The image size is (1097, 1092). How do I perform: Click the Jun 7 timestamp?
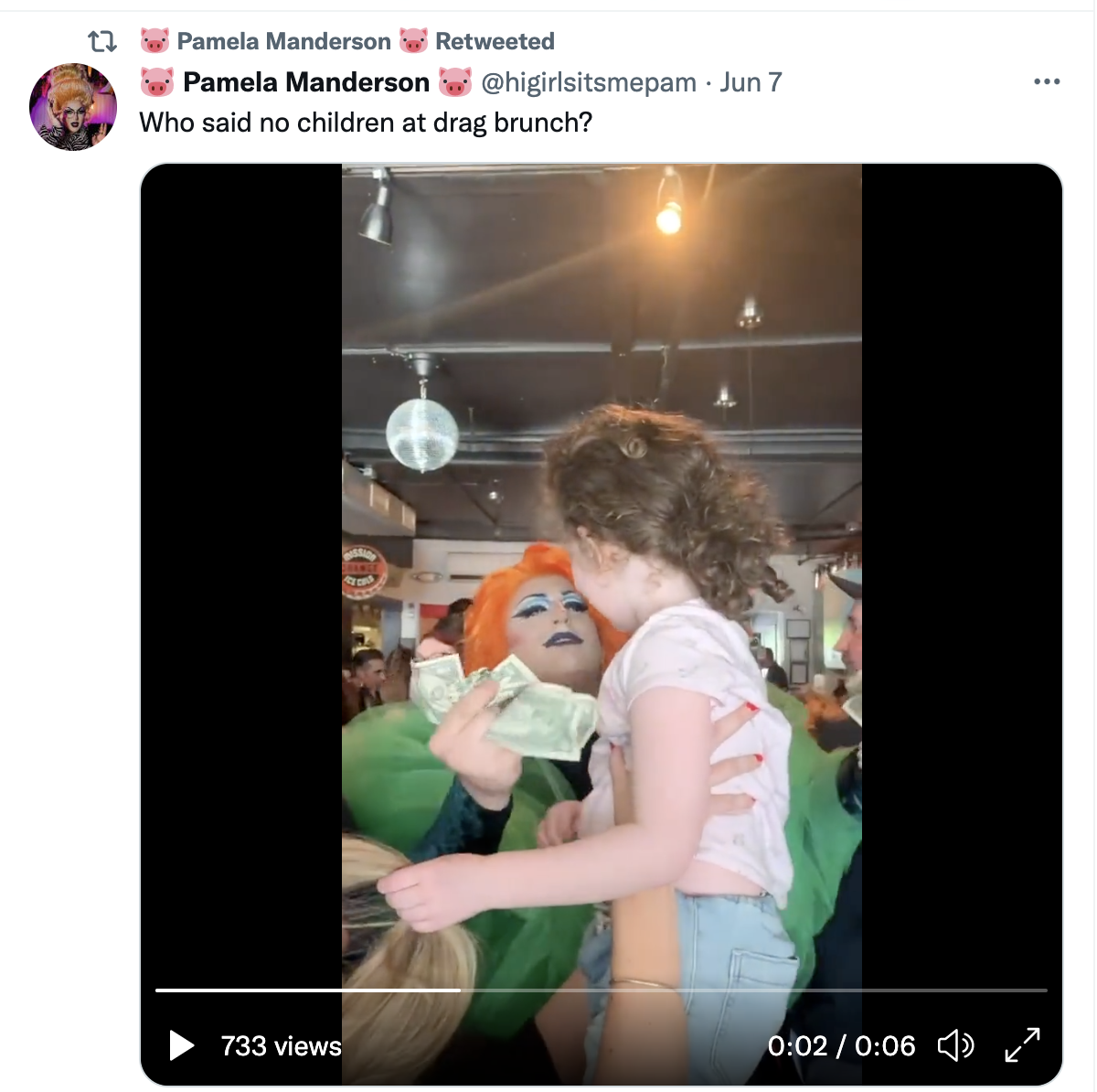(x=751, y=82)
